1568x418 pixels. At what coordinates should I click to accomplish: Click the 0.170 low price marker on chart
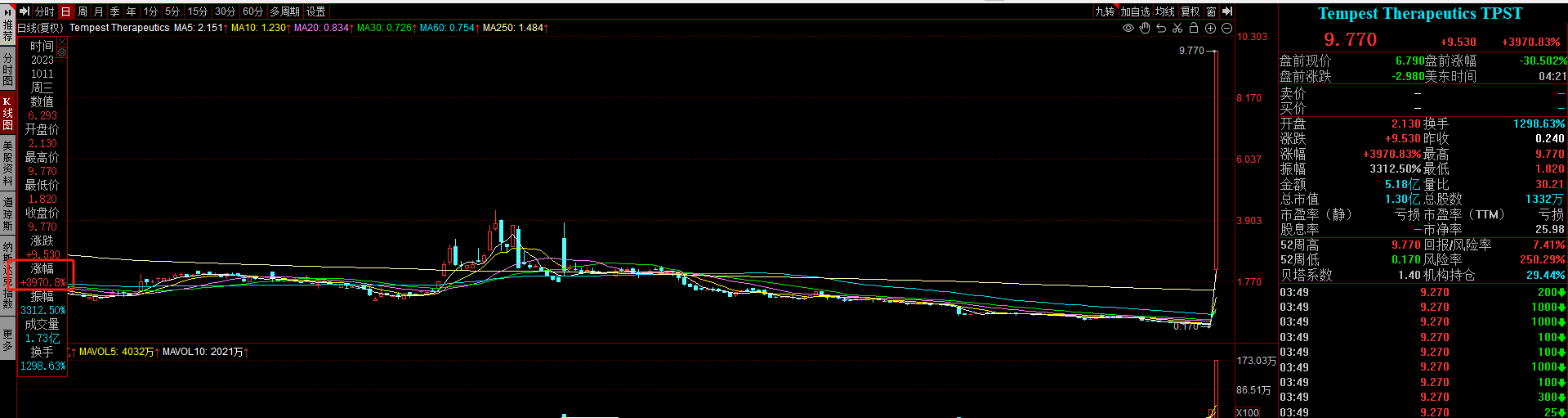pyautogui.click(x=1186, y=326)
